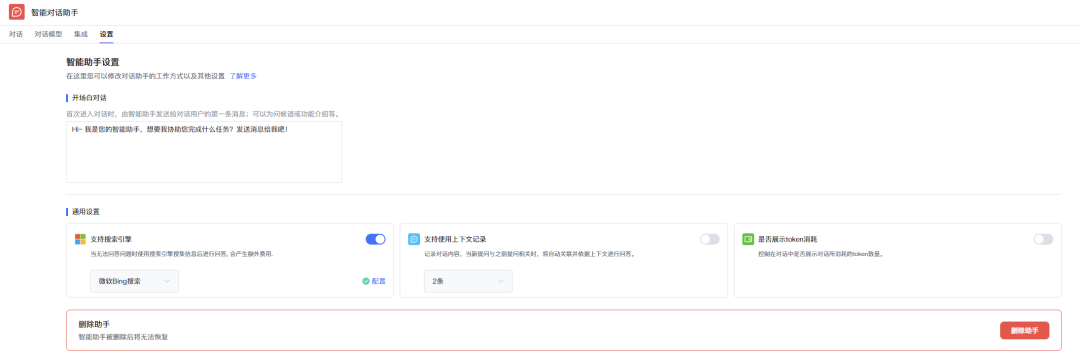Open the 微软Bing搜索 dropdown
This screenshot has height=362, width=1080.
pyautogui.click(x=134, y=281)
